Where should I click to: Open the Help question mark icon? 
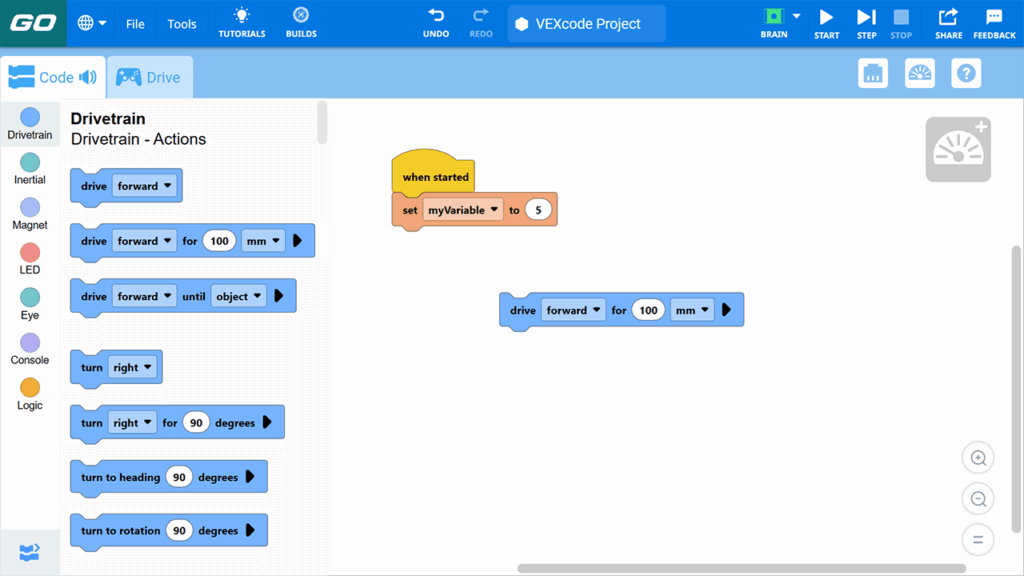click(966, 73)
